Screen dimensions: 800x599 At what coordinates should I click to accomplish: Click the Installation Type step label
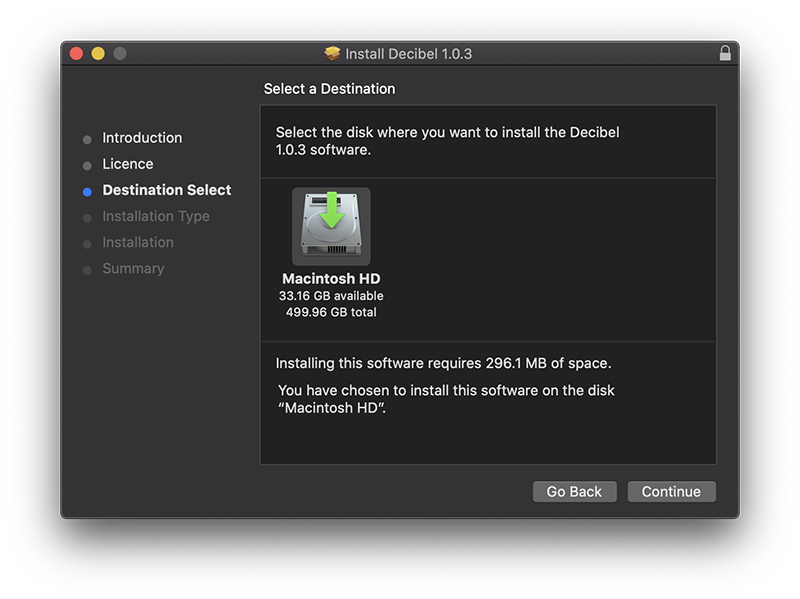(156, 216)
